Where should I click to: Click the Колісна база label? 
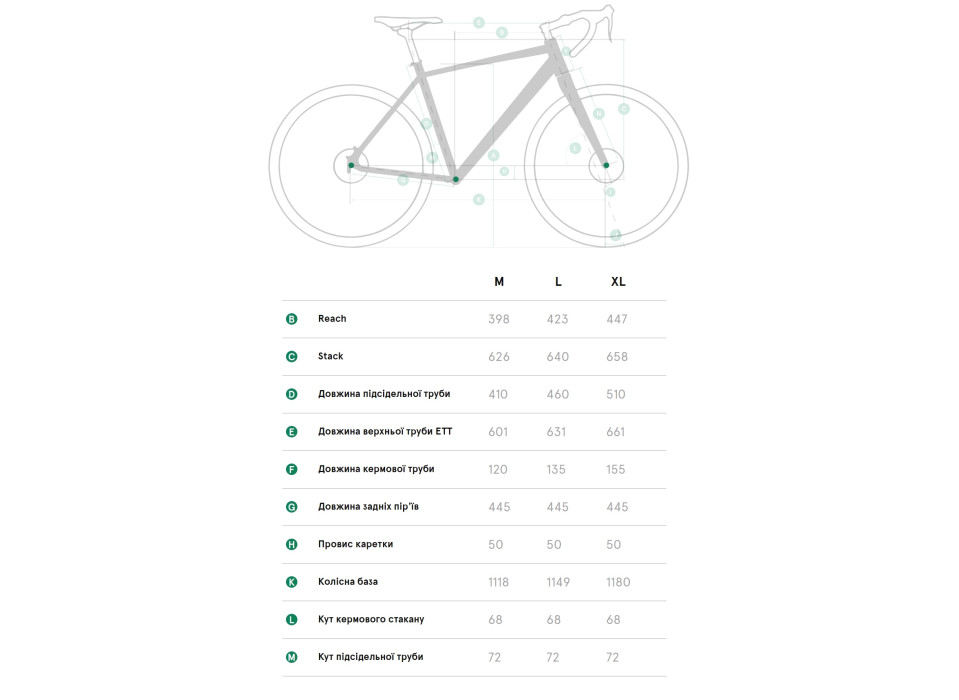pyautogui.click(x=348, y=581)
